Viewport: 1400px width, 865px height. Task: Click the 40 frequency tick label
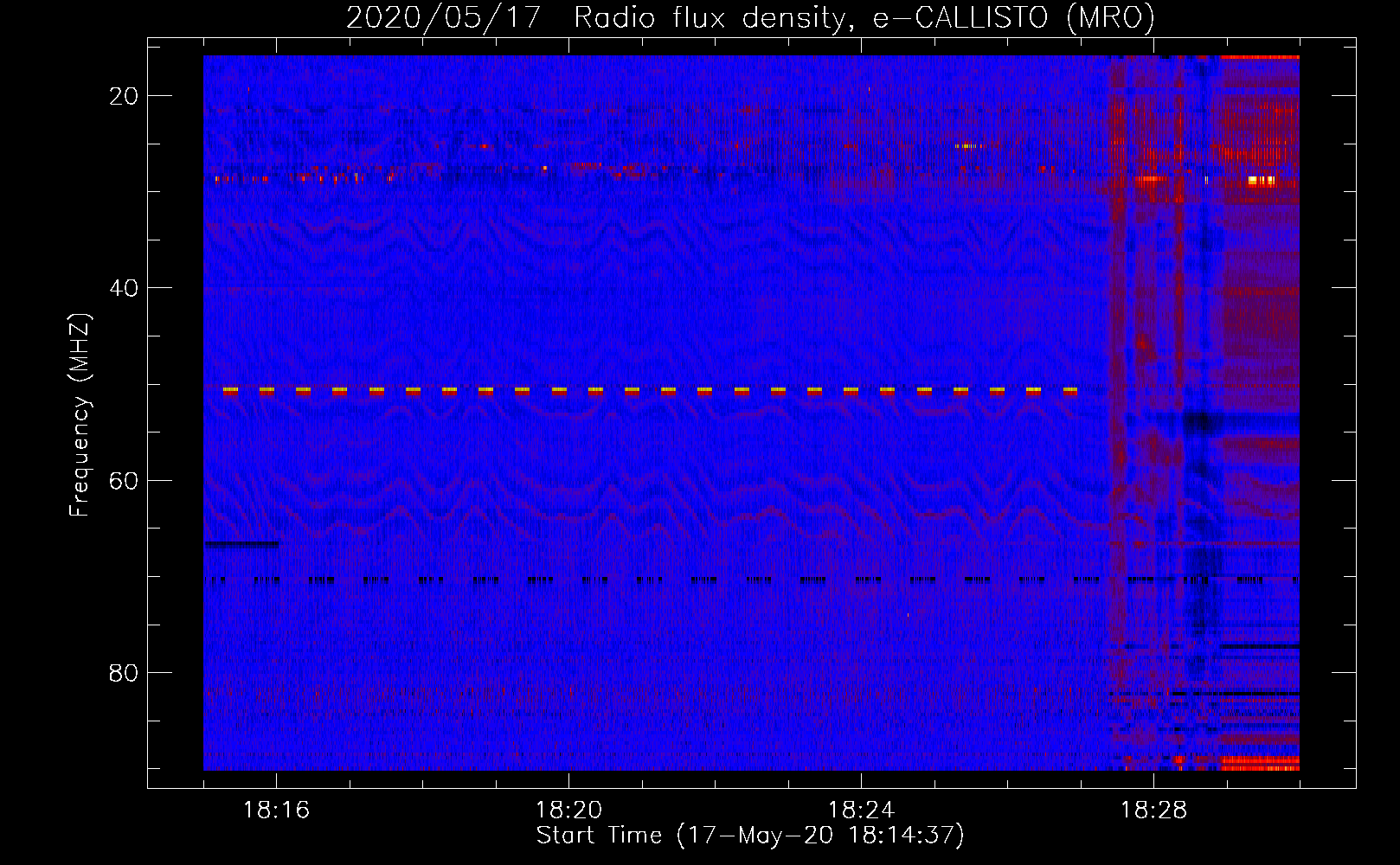pos(124,288)
